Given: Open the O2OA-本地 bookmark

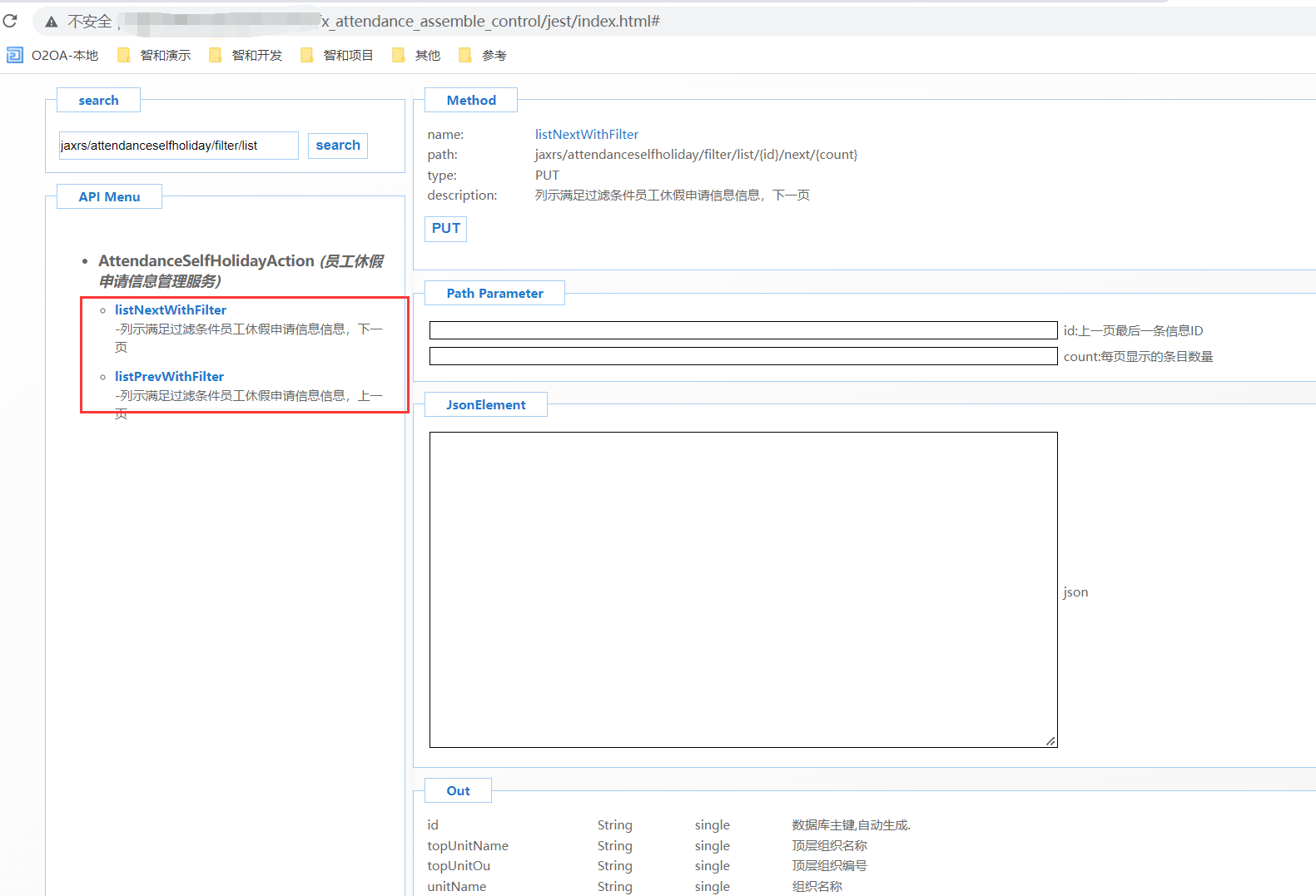Looking at the screenshot, I should coord(53,56).
